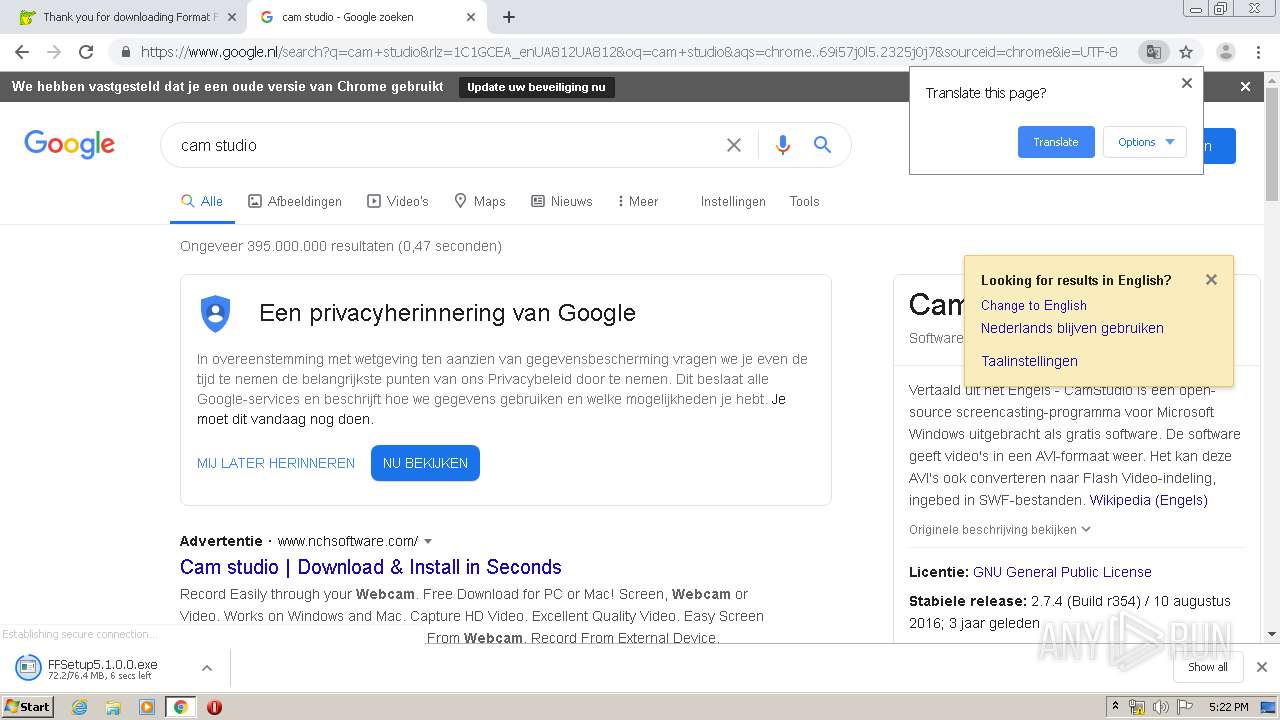1280x720 pixels.
Task: Expand the FFSetup5.1.0.0.exe download menu arrow
Action: (x=206, y=668)
